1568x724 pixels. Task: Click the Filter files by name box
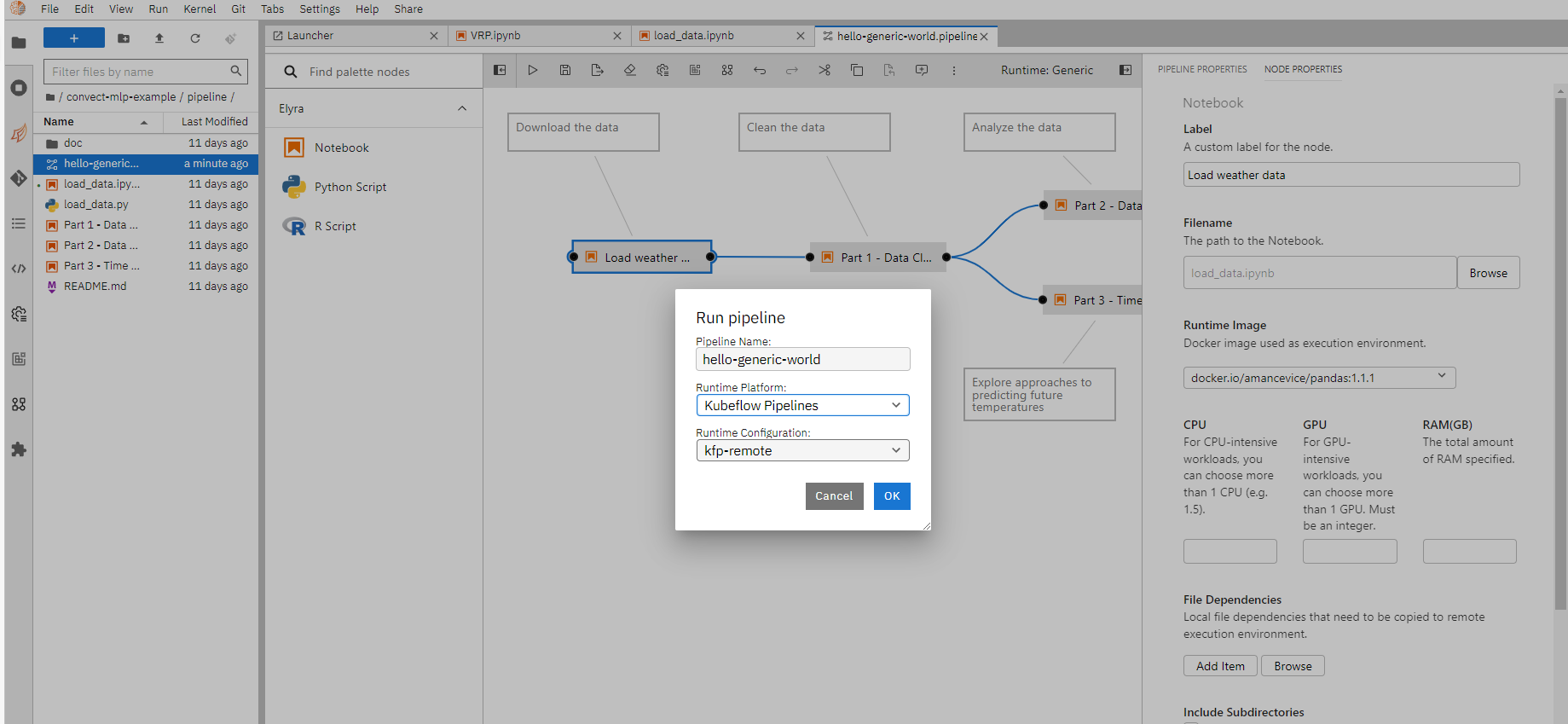(x=146, y=72)
